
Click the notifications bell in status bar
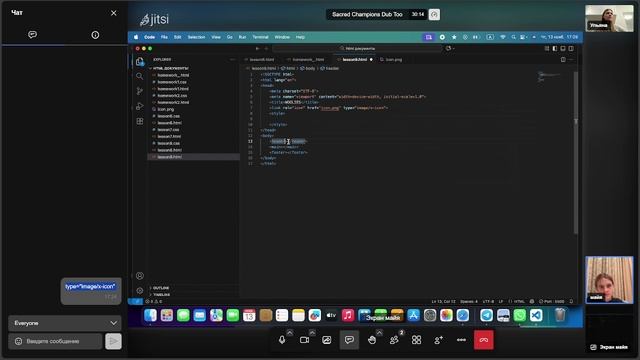point(571,302)
